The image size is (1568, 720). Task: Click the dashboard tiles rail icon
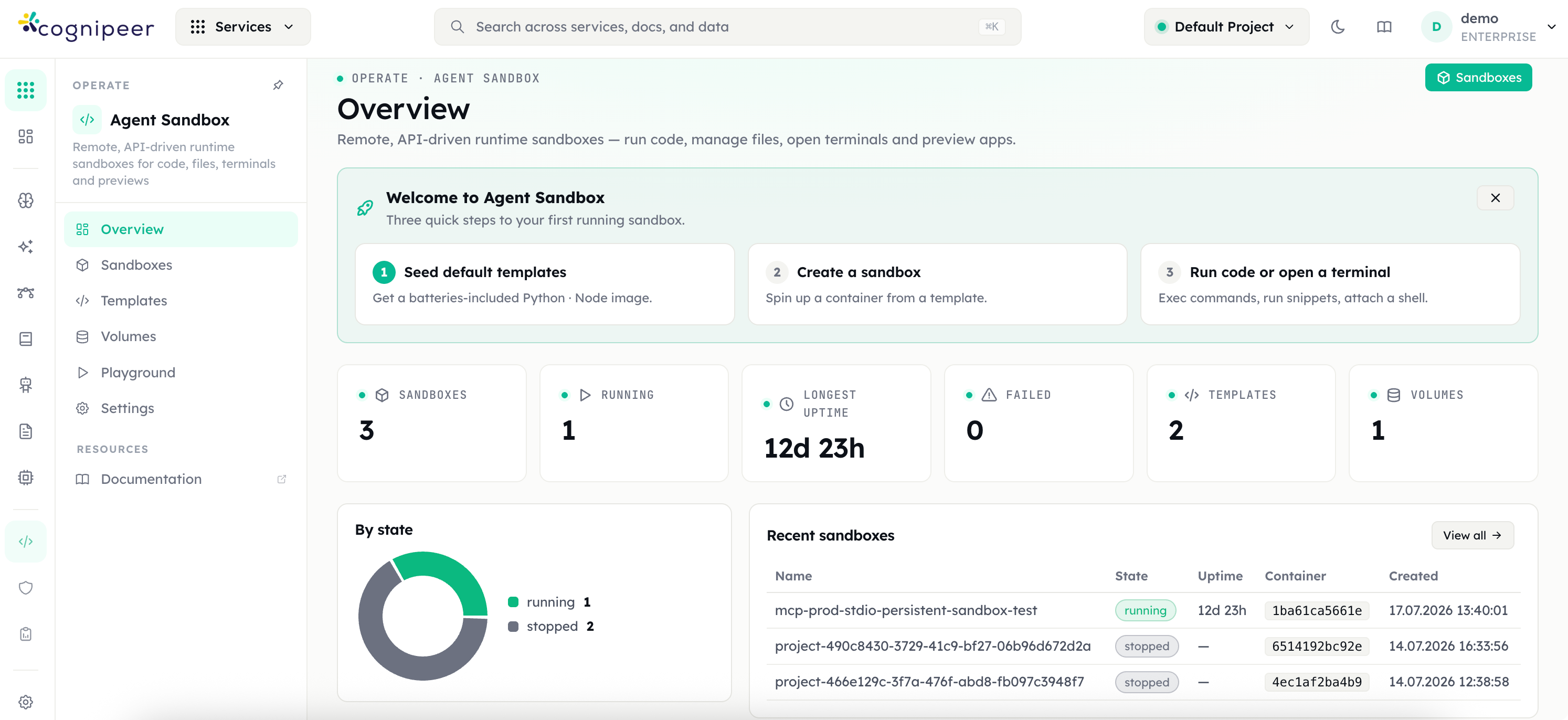(x=26, y=136)
